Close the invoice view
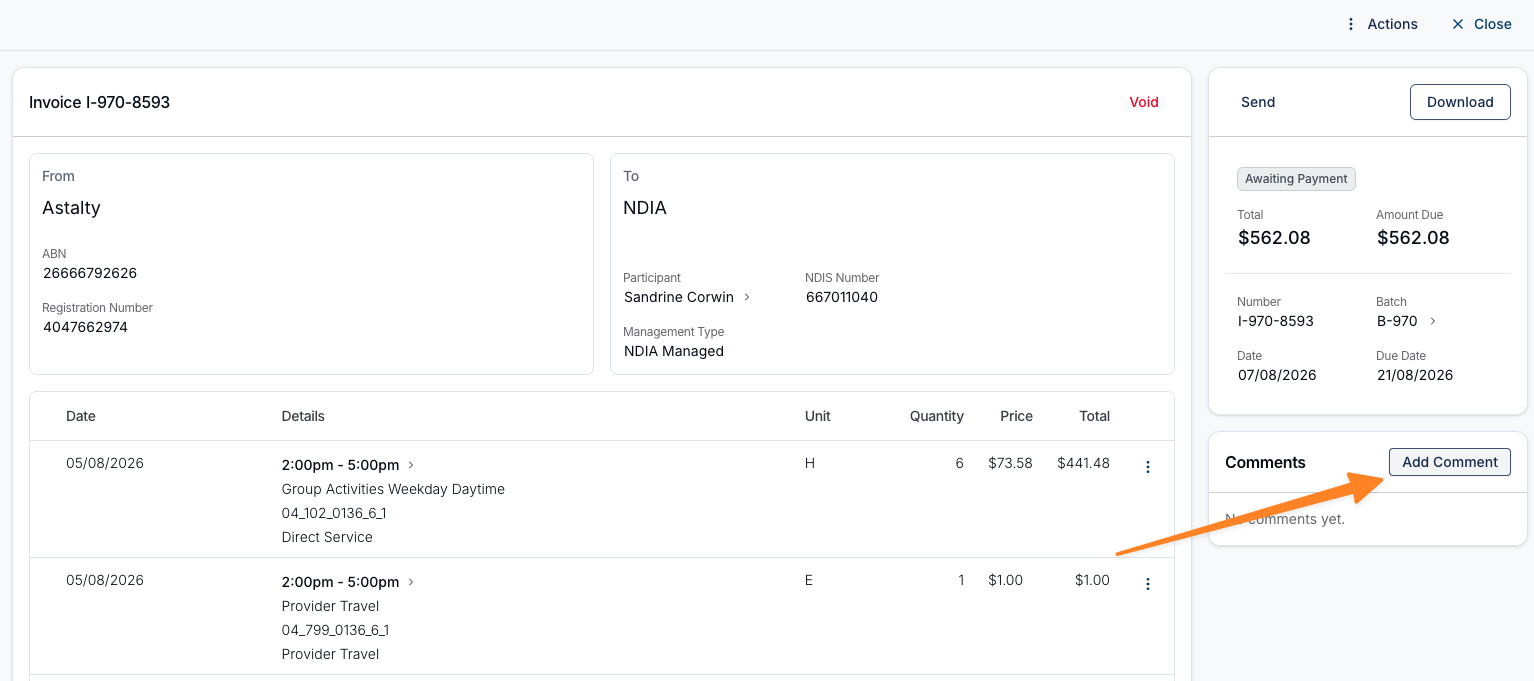This screenshot has height=681, width=1534. coord(1481,24)
